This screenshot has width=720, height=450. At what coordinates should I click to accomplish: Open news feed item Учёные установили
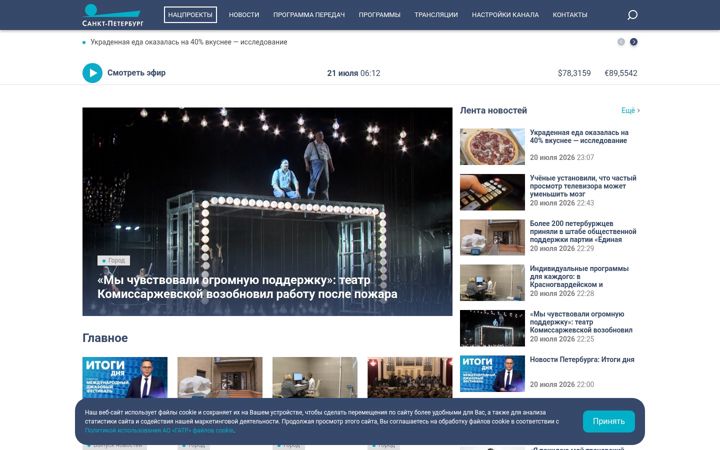coord(583,186)
